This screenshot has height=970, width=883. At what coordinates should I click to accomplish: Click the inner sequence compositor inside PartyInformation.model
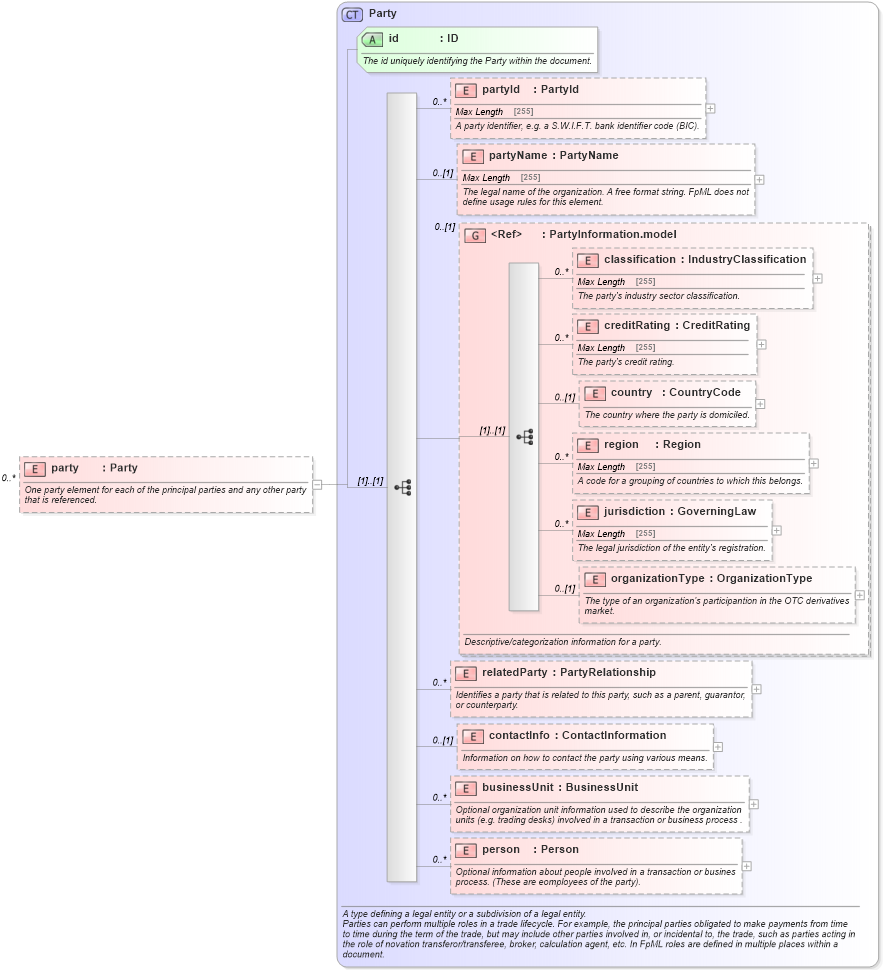tap(525, 437)
